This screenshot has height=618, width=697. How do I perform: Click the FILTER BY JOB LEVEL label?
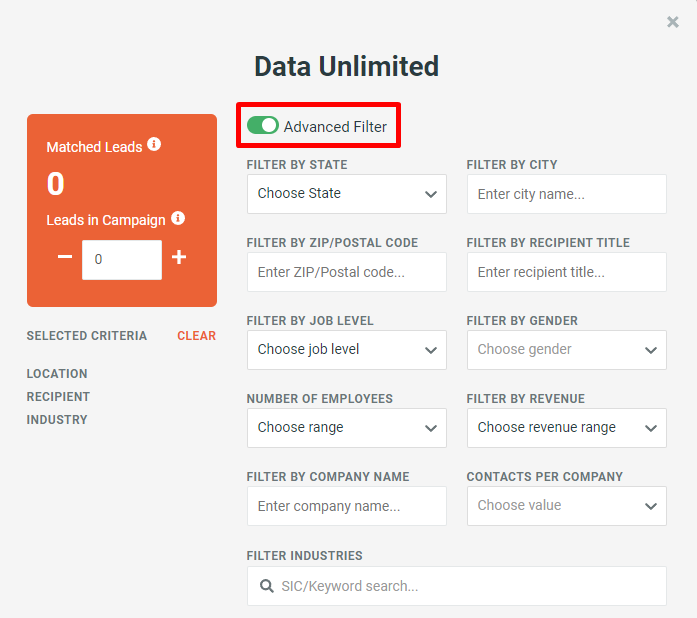(x=310, y=321)
